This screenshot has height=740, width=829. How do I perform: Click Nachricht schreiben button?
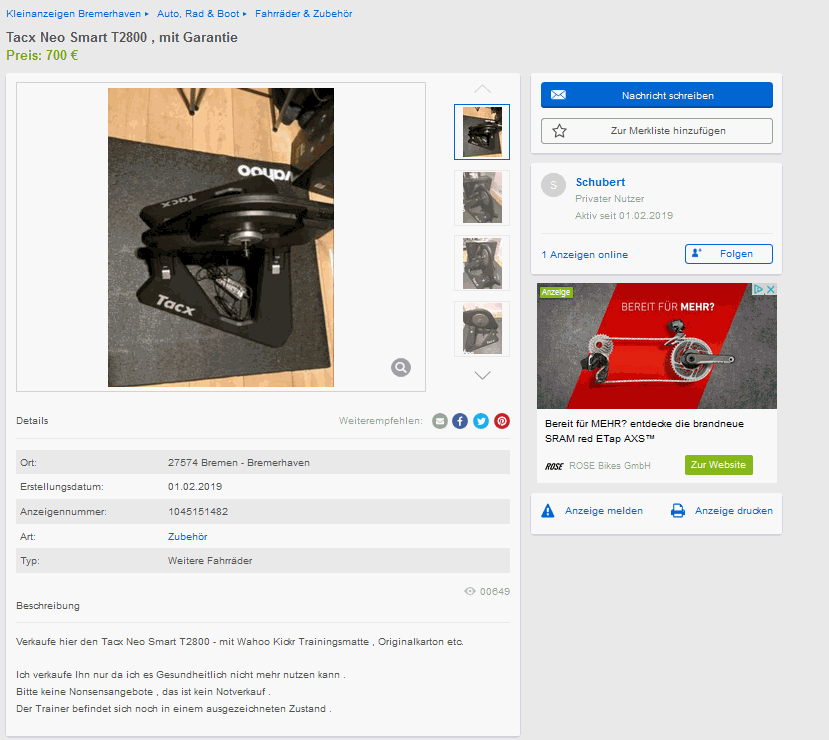(657, 95)
